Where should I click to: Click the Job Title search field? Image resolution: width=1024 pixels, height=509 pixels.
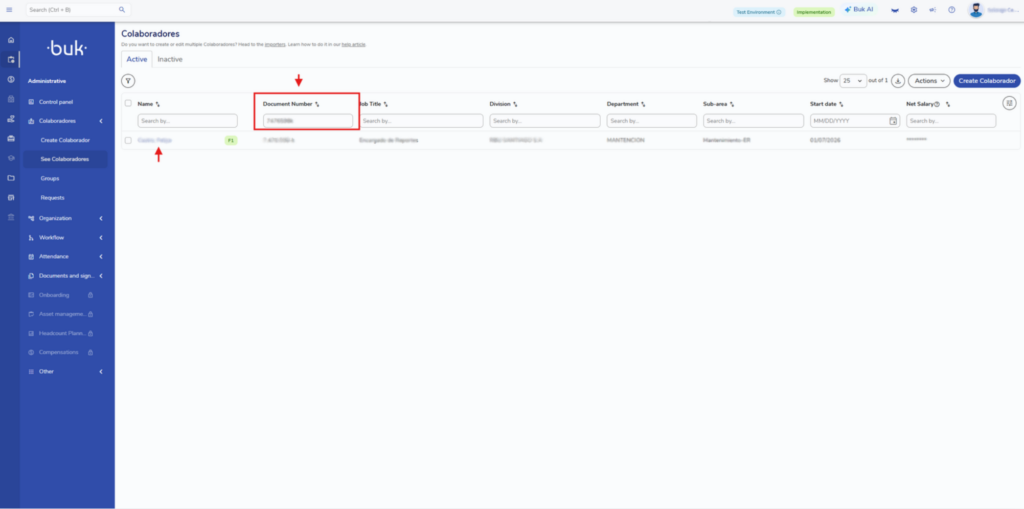coord(421,121)
